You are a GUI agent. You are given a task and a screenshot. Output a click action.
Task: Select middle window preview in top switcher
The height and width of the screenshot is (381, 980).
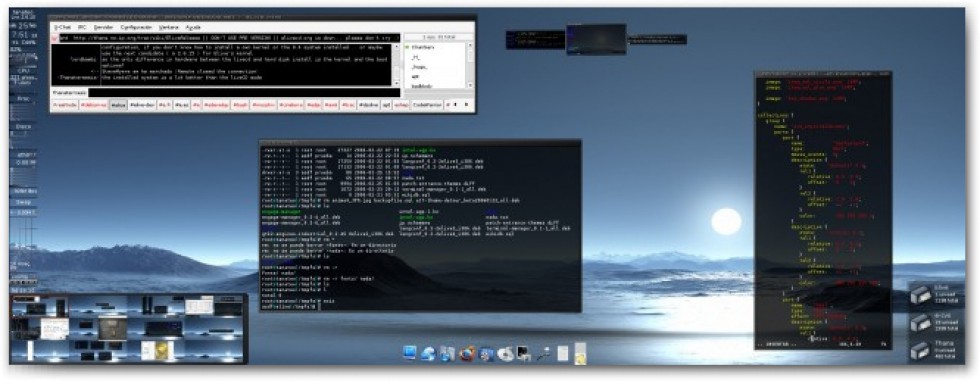[596, 39]
